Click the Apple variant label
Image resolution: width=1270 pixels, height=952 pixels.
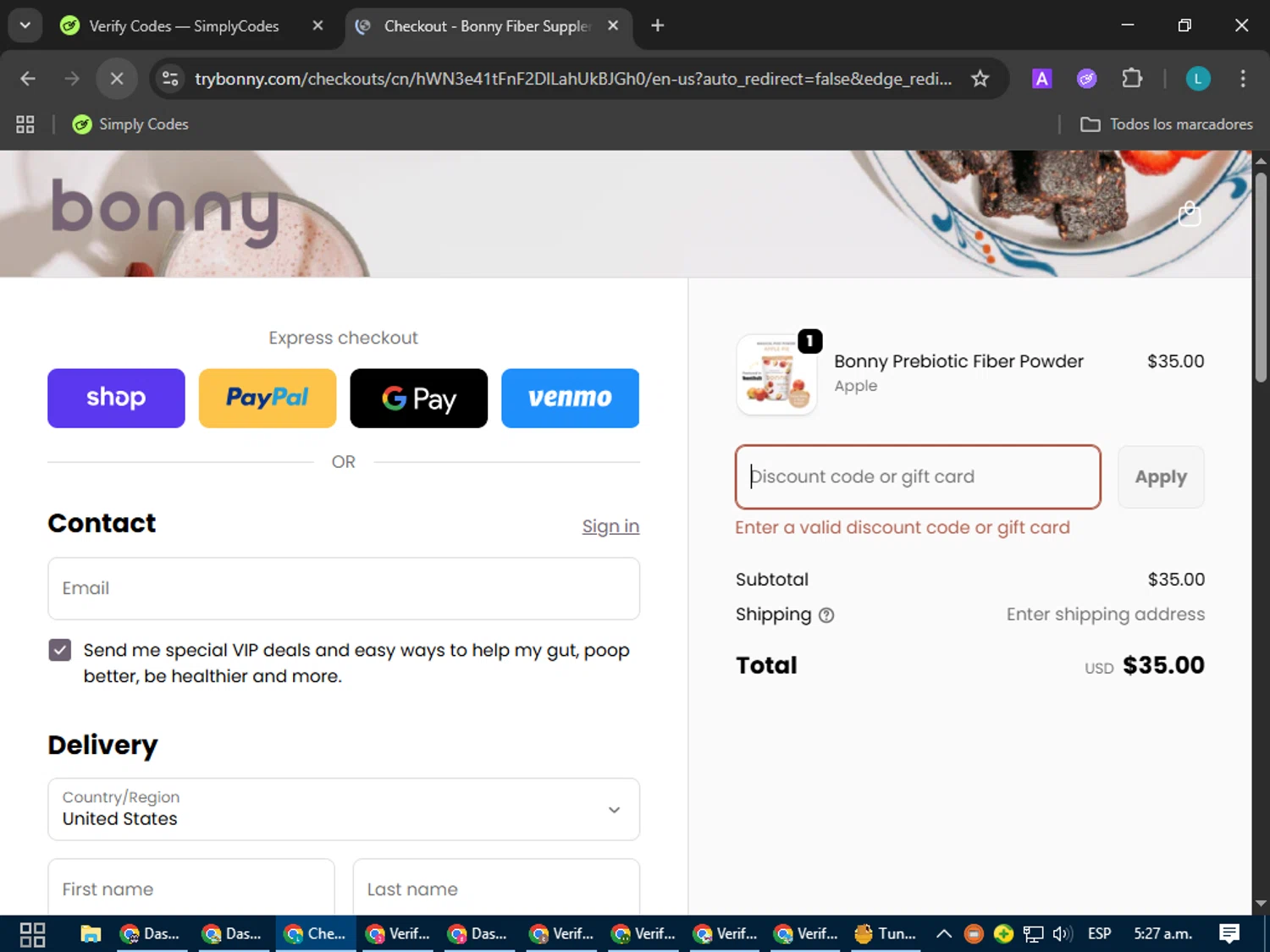click(x=856, y=386)
